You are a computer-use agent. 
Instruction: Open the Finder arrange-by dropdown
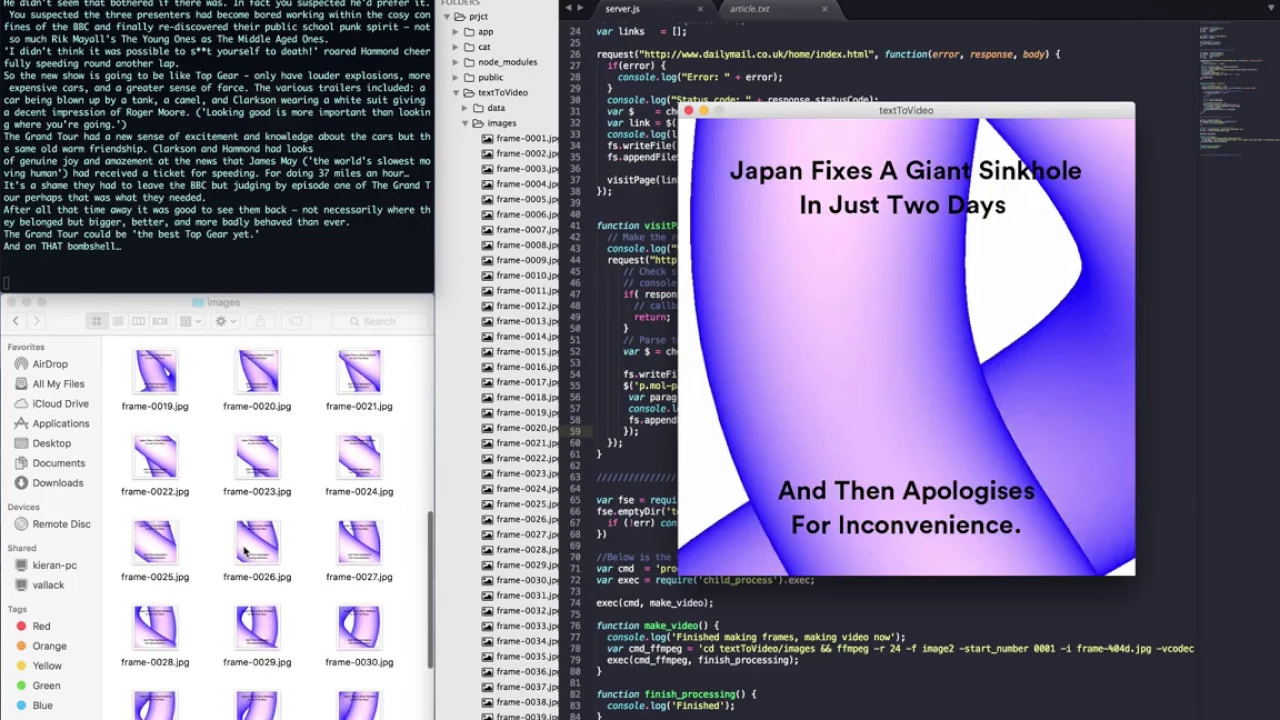coord(189,321)
